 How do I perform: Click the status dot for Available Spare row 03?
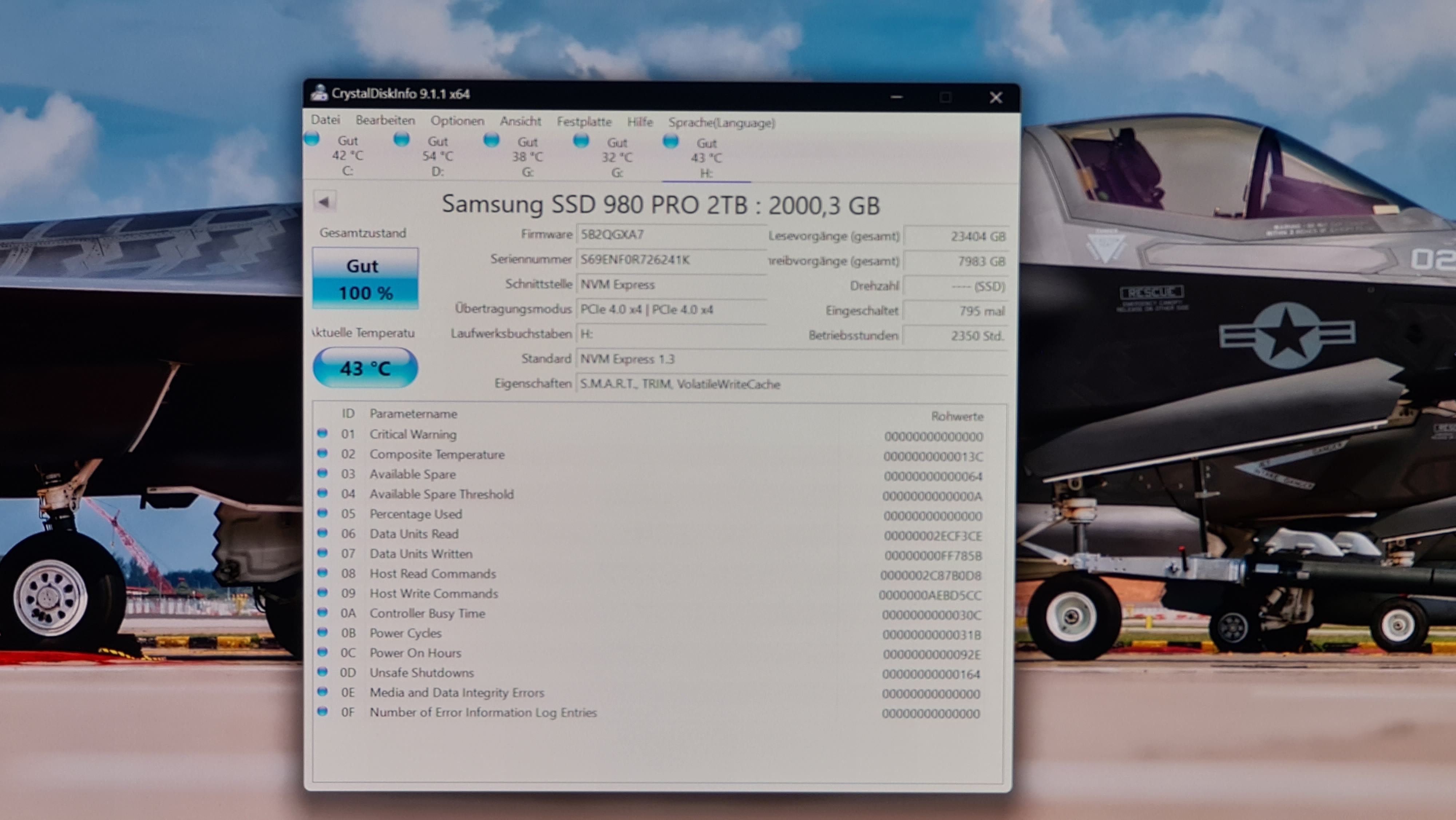pos(322,473)
